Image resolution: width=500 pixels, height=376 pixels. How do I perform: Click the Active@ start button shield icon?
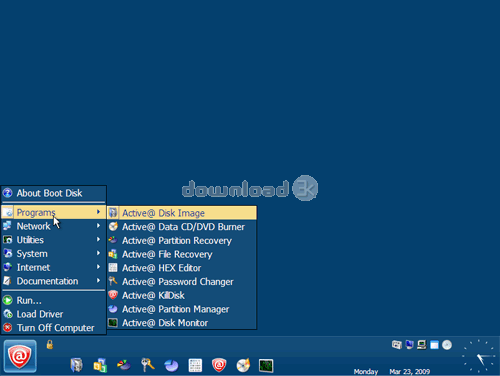[x=20, y=356]
